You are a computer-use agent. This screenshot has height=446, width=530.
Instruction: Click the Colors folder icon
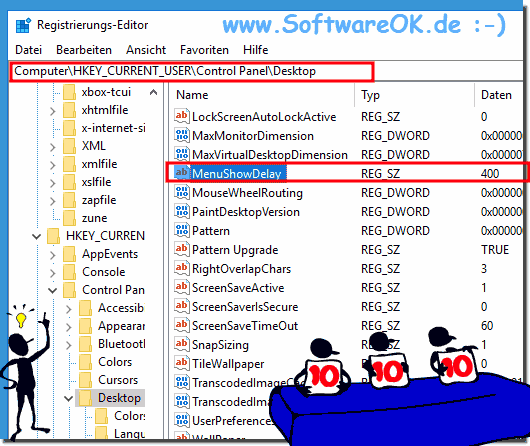pyautogui.click(x=85, y=362)
